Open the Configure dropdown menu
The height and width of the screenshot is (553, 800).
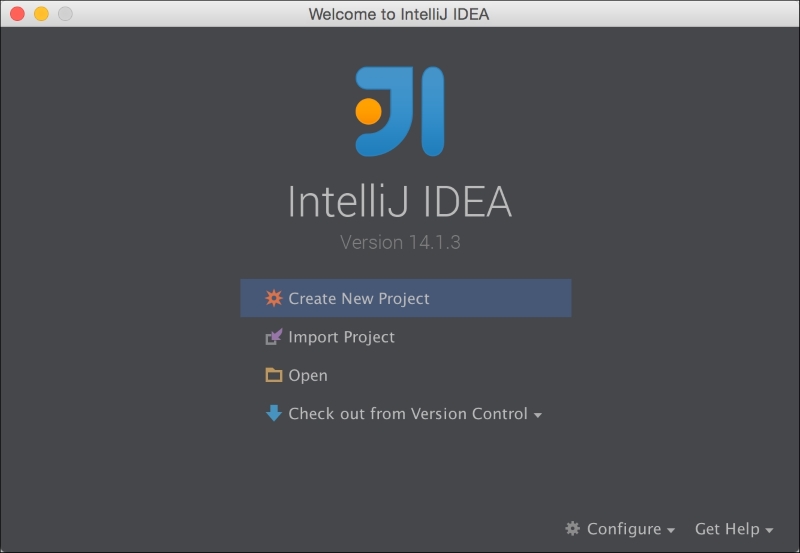[x=624, y=529]
